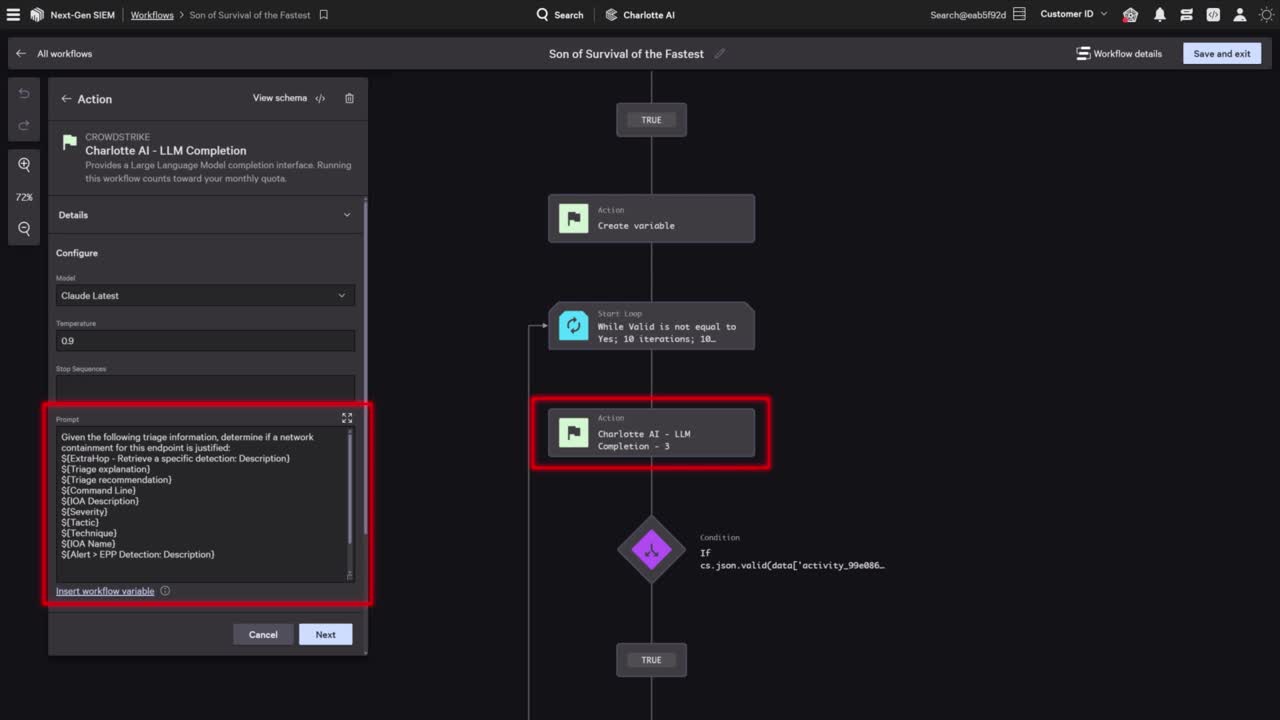
Task: Click the top TRUE branch label
Action: [651, 120]
